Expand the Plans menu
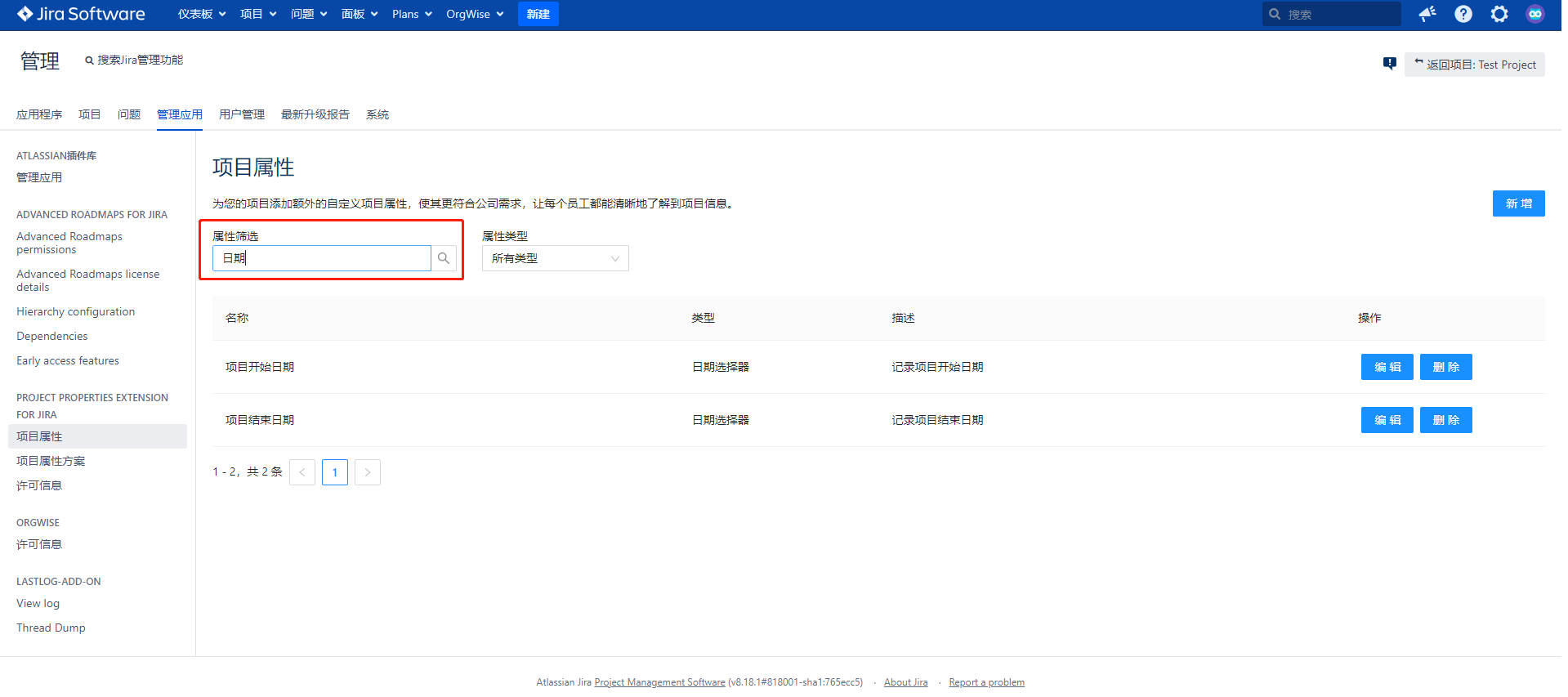 coord(412,14)
